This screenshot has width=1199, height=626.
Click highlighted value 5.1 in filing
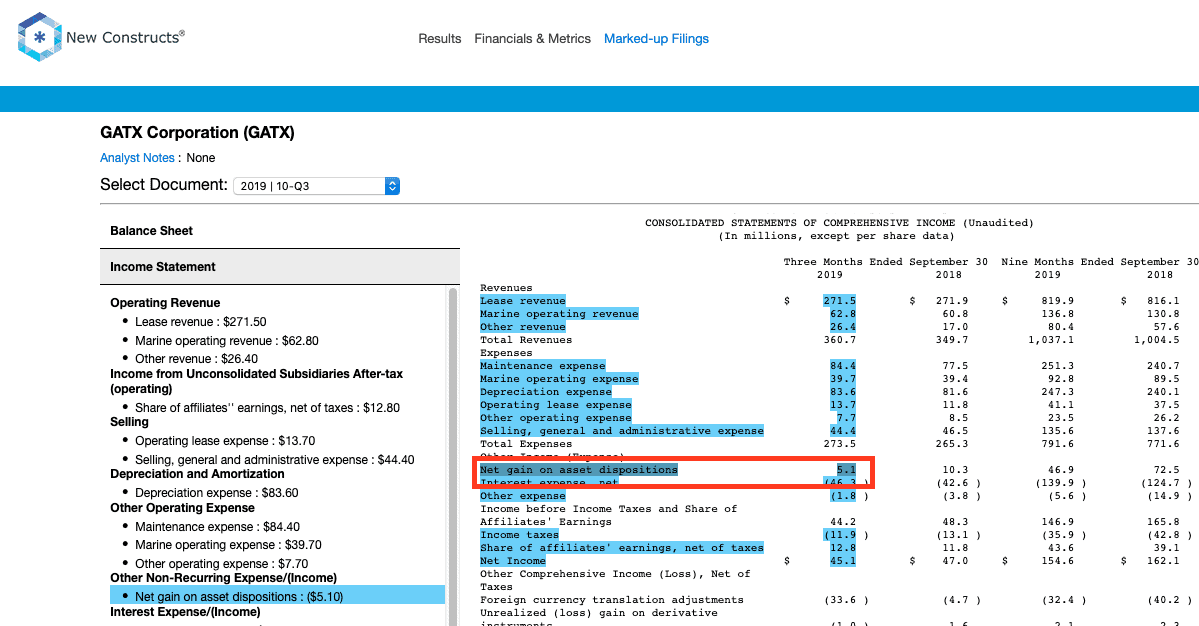pyautogui.click(x=846, y=470)
